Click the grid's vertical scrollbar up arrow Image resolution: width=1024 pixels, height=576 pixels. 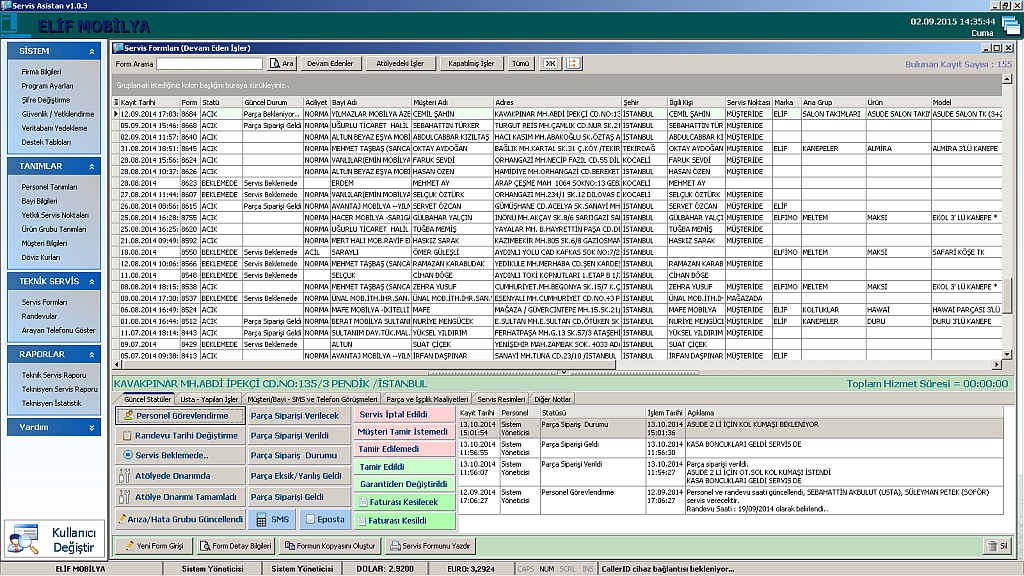click(1007, 79)
